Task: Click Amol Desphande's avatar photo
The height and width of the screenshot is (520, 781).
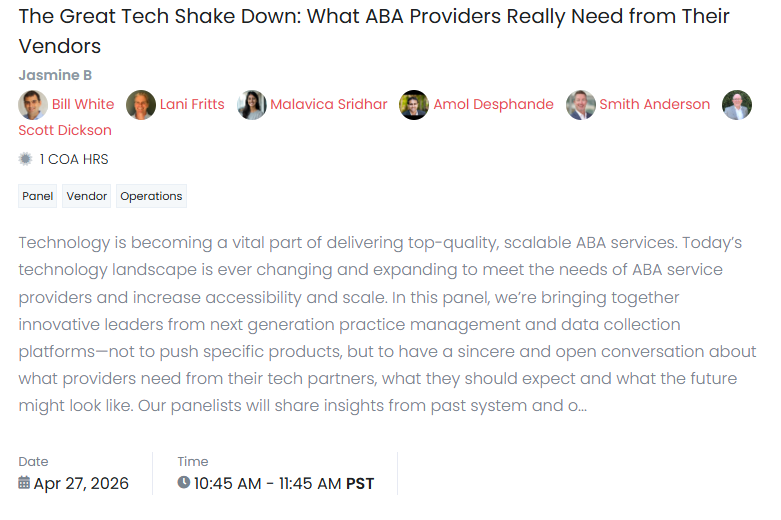Action: [x=414, y=105]
